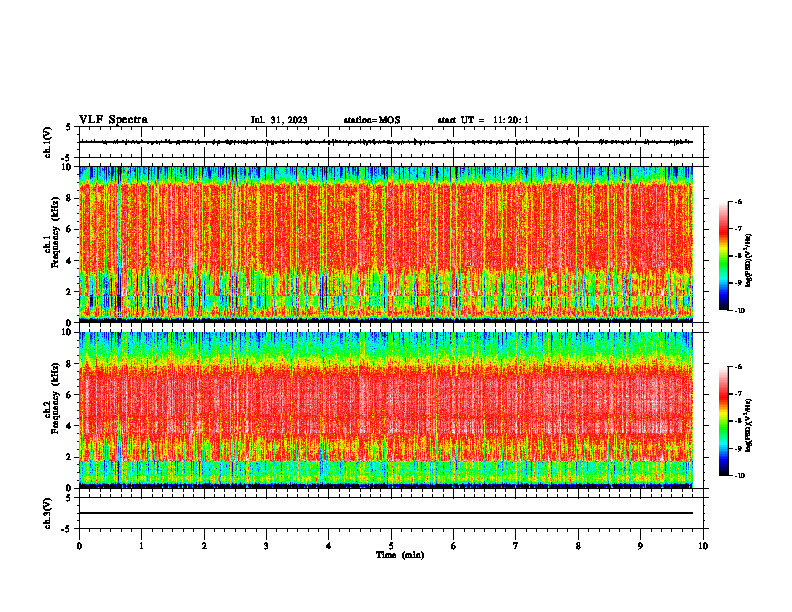Click the time axis tick label "6"
Image resolution: width=792 pixels, height=612 pixels.
[454, 546]
